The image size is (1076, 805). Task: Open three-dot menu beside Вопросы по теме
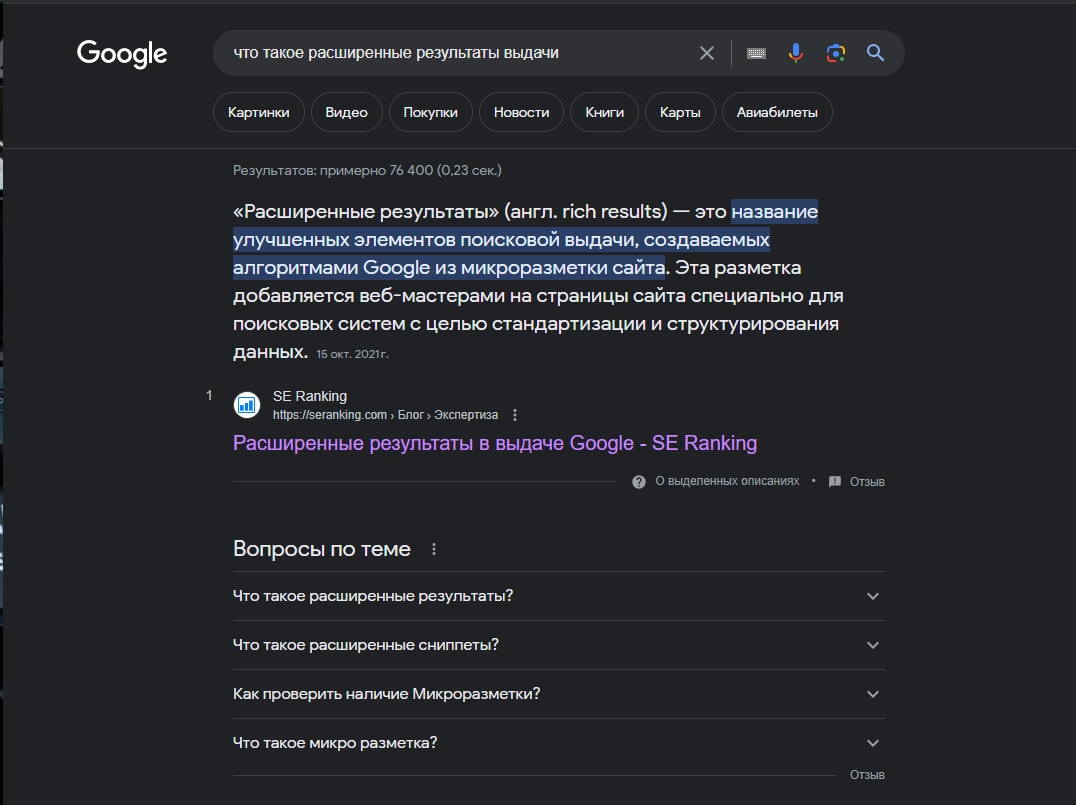pyautogui.click(x=434, y=549)
